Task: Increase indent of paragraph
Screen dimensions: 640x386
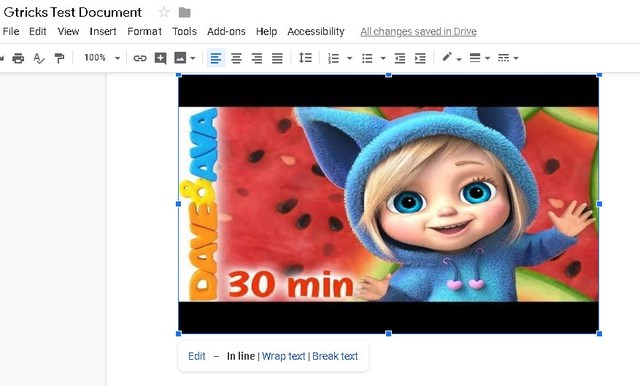Action: (420, 58)
